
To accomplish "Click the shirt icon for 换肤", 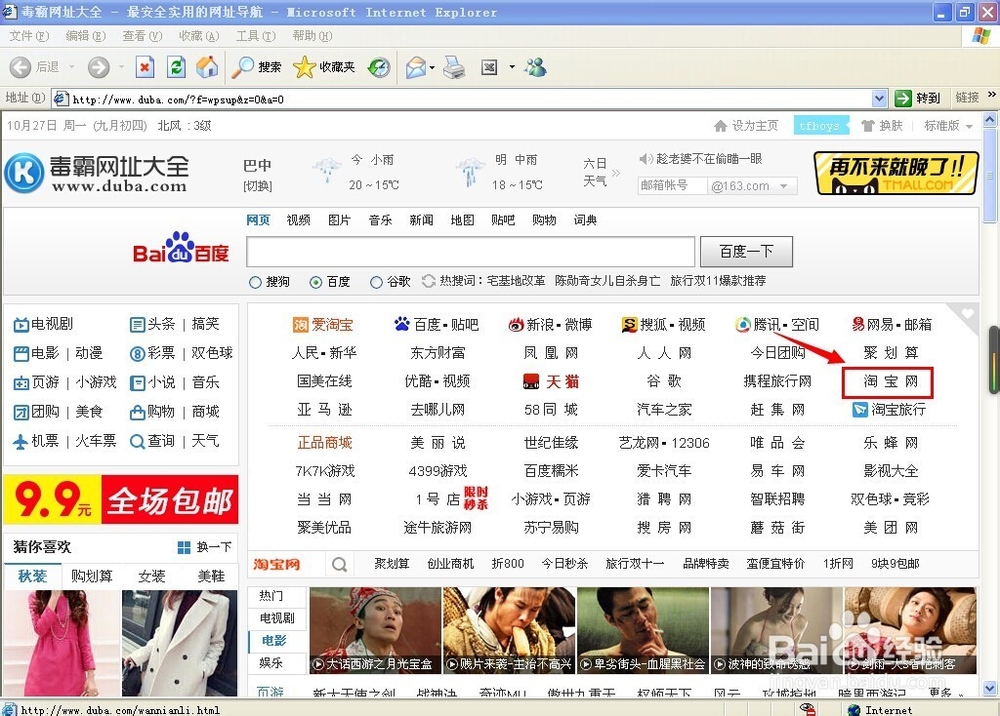I will tap(867, 126).
